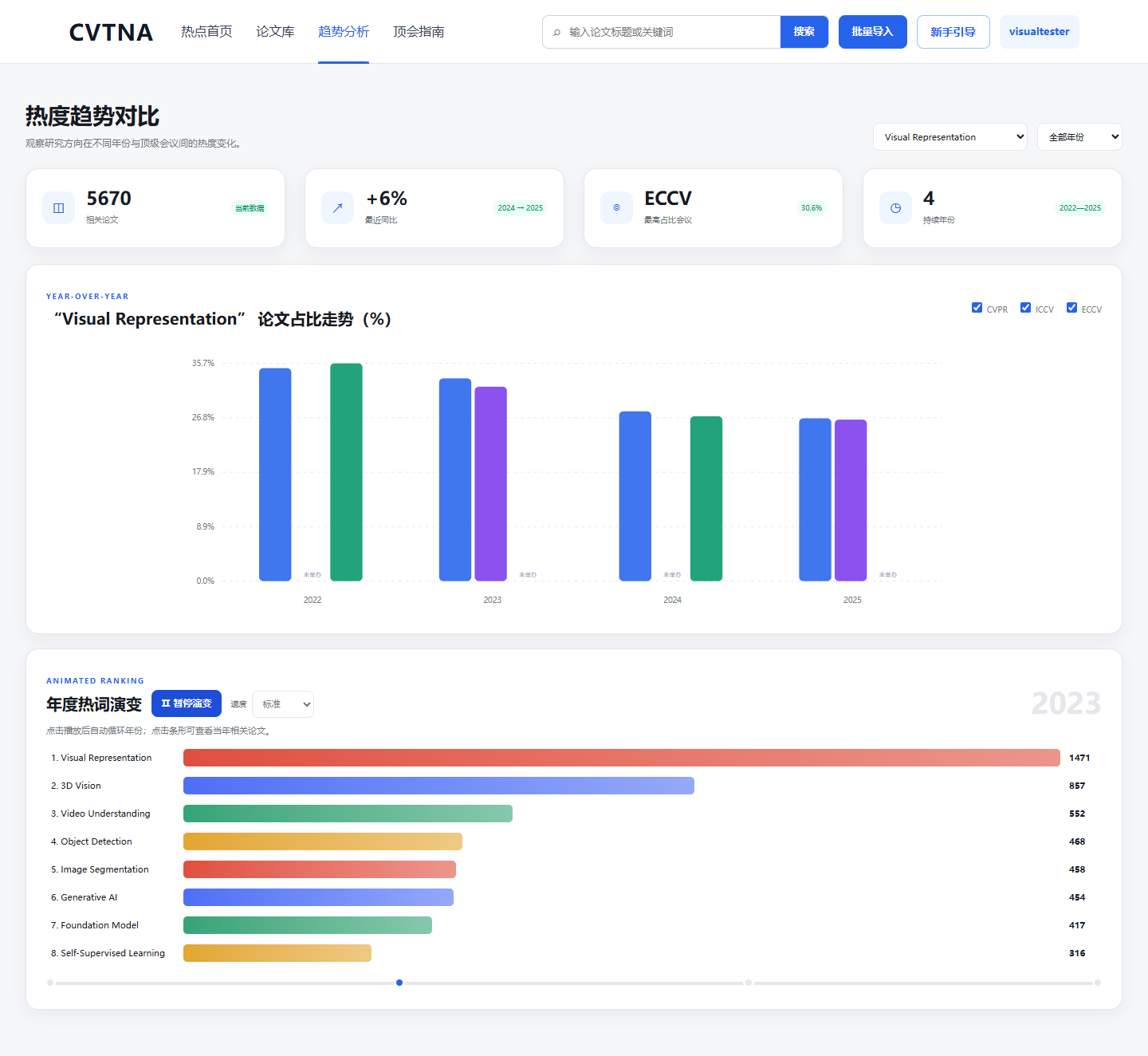This screenshot has width=1148, height=1056.
Task: Pause the ranking with 暂停演变 button
Action: (x=187, y=703)
